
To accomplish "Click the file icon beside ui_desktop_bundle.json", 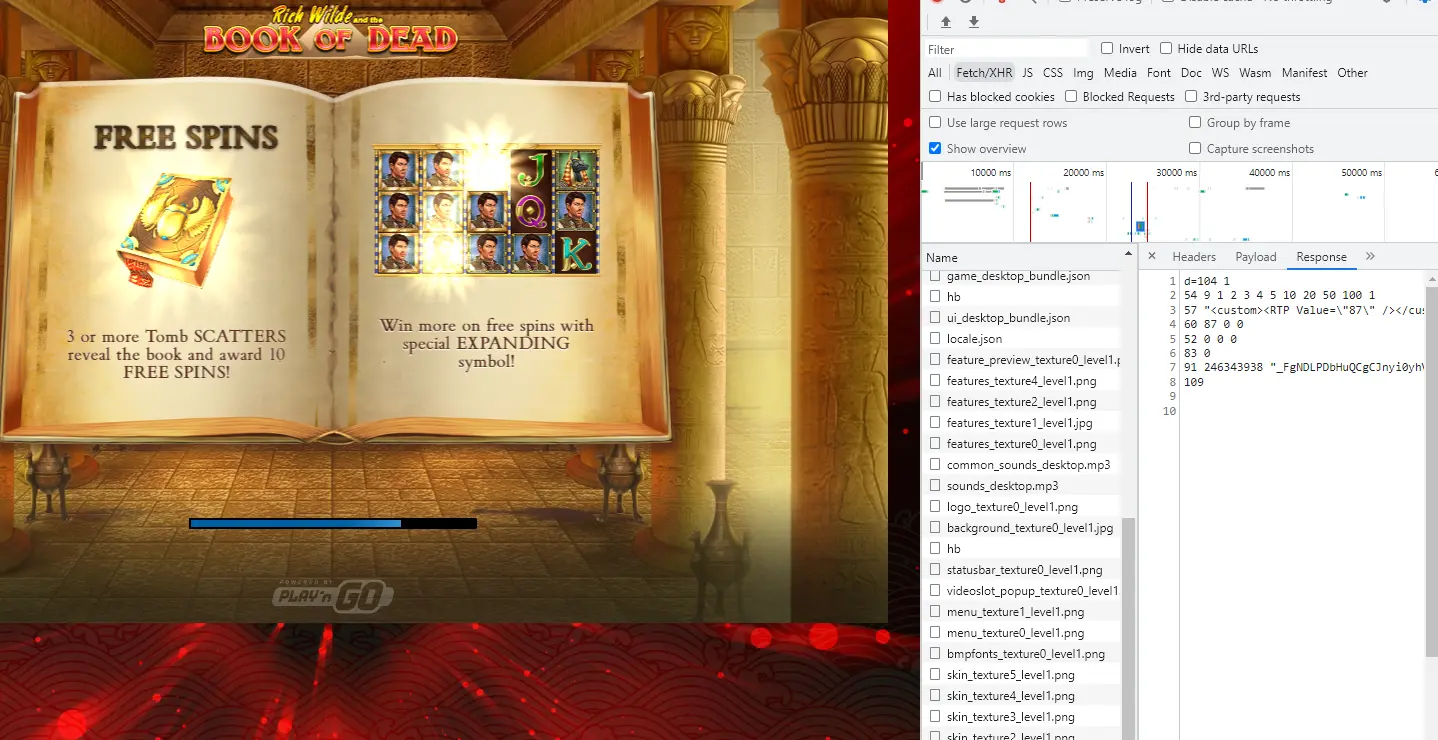I will tap(935, 318).
